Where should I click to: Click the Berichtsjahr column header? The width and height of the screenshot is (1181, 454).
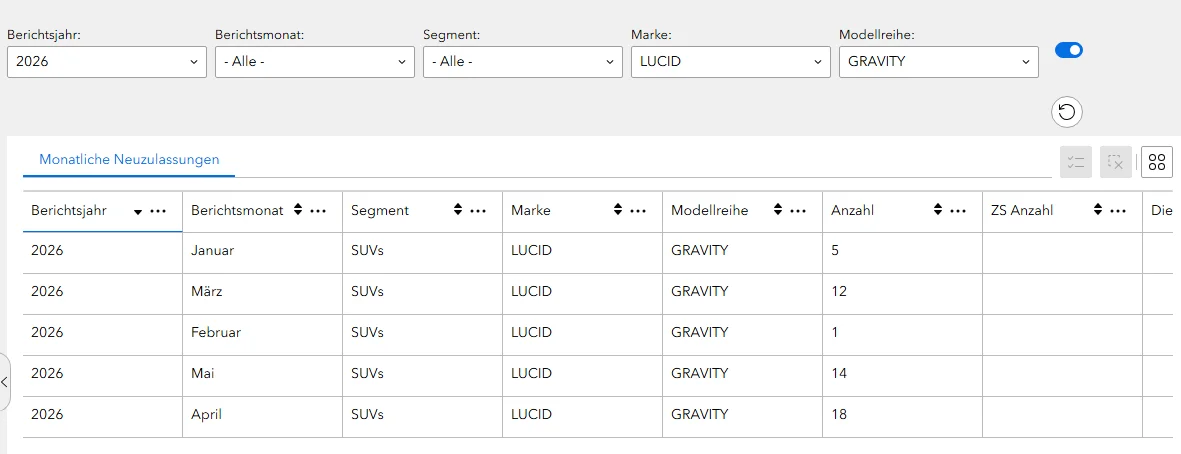pos(102,212)
